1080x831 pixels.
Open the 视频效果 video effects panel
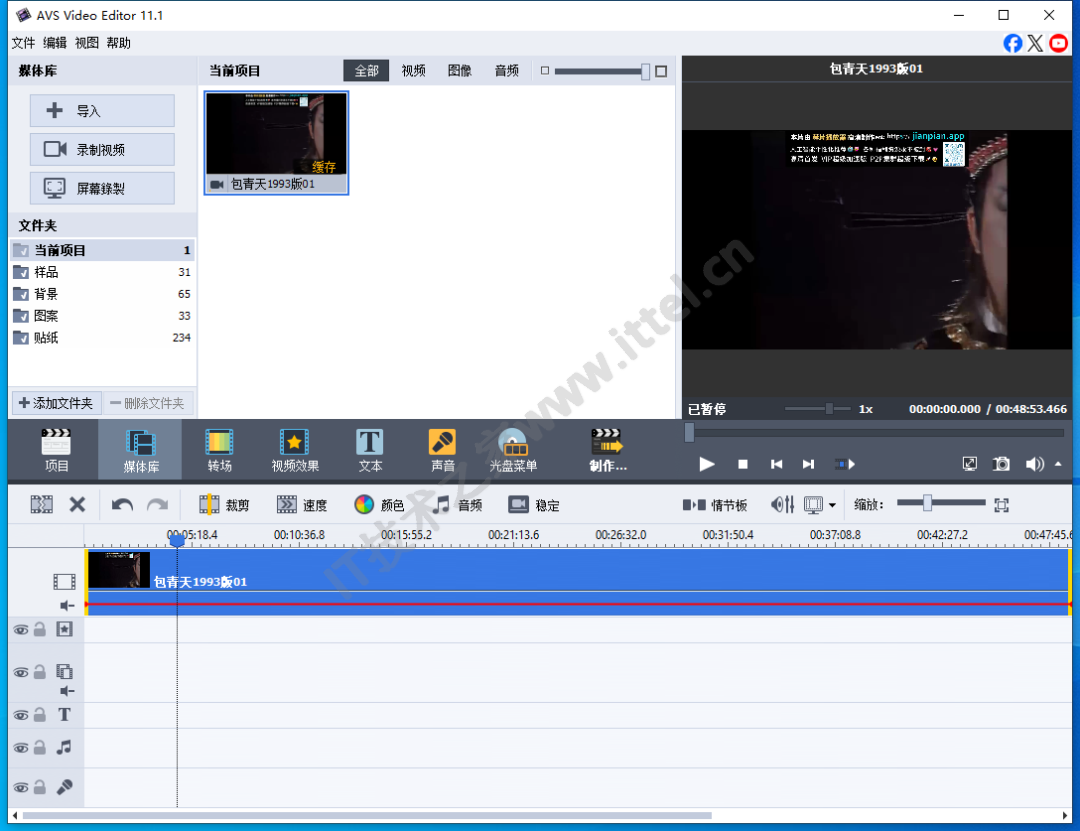click(x=295, y=450)
